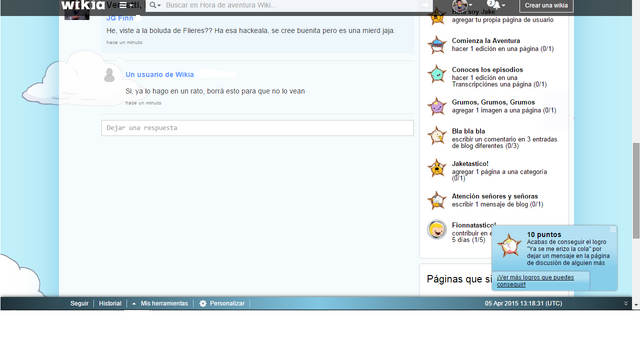Click the 10 puntos heading text
Image resolution: width=640 pixels, height=360 pixels.
coord(544,234)
